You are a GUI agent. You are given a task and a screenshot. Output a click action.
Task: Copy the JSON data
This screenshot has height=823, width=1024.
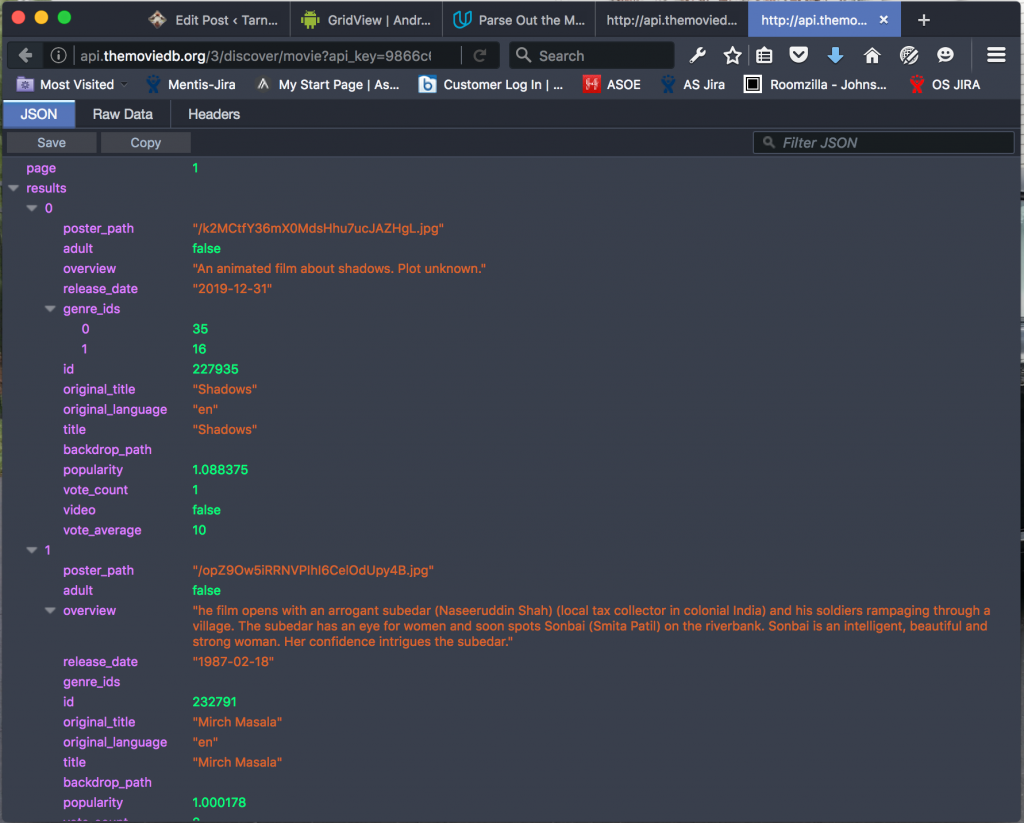[x=145, y=142]
